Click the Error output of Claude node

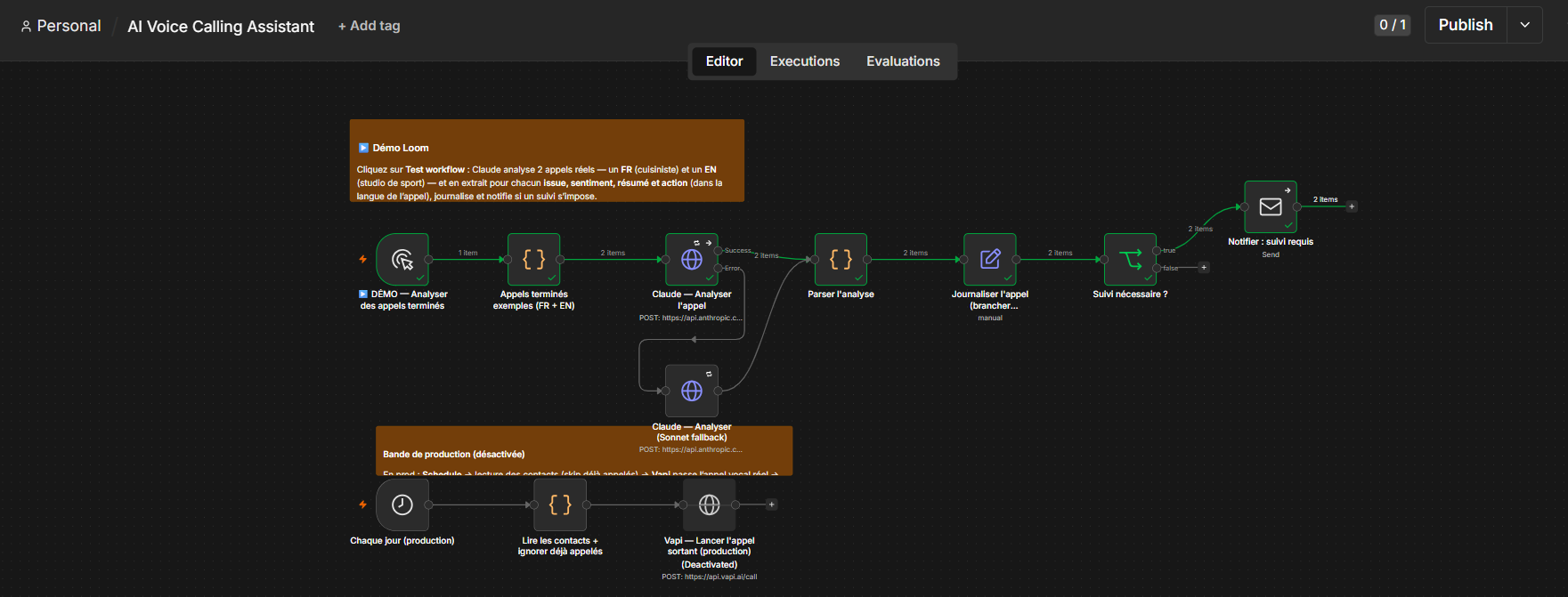click(x=719, y=268)
